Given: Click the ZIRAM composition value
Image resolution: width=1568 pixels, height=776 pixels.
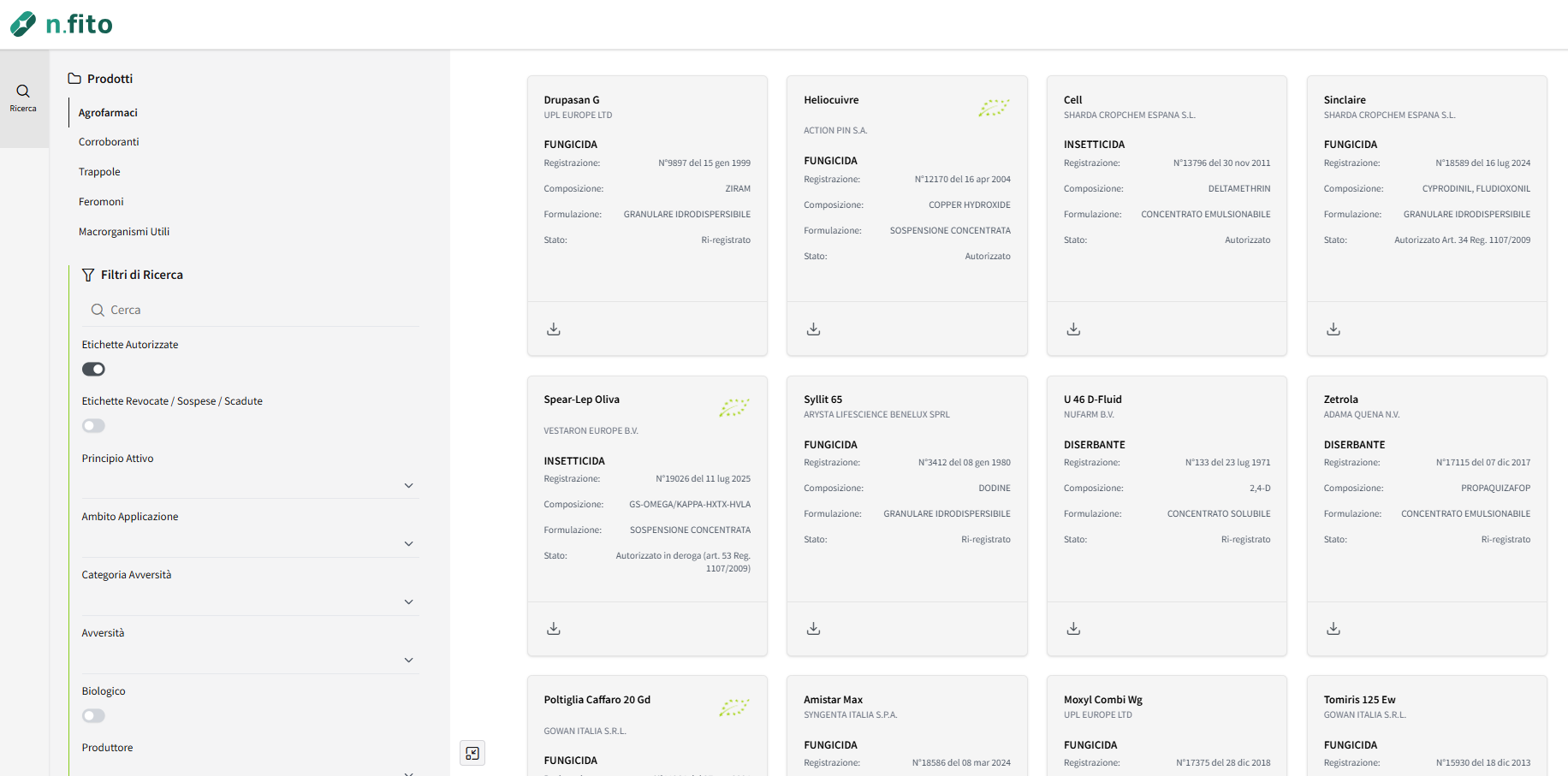Looking at the screenshot, I should [x=738, y=189].
